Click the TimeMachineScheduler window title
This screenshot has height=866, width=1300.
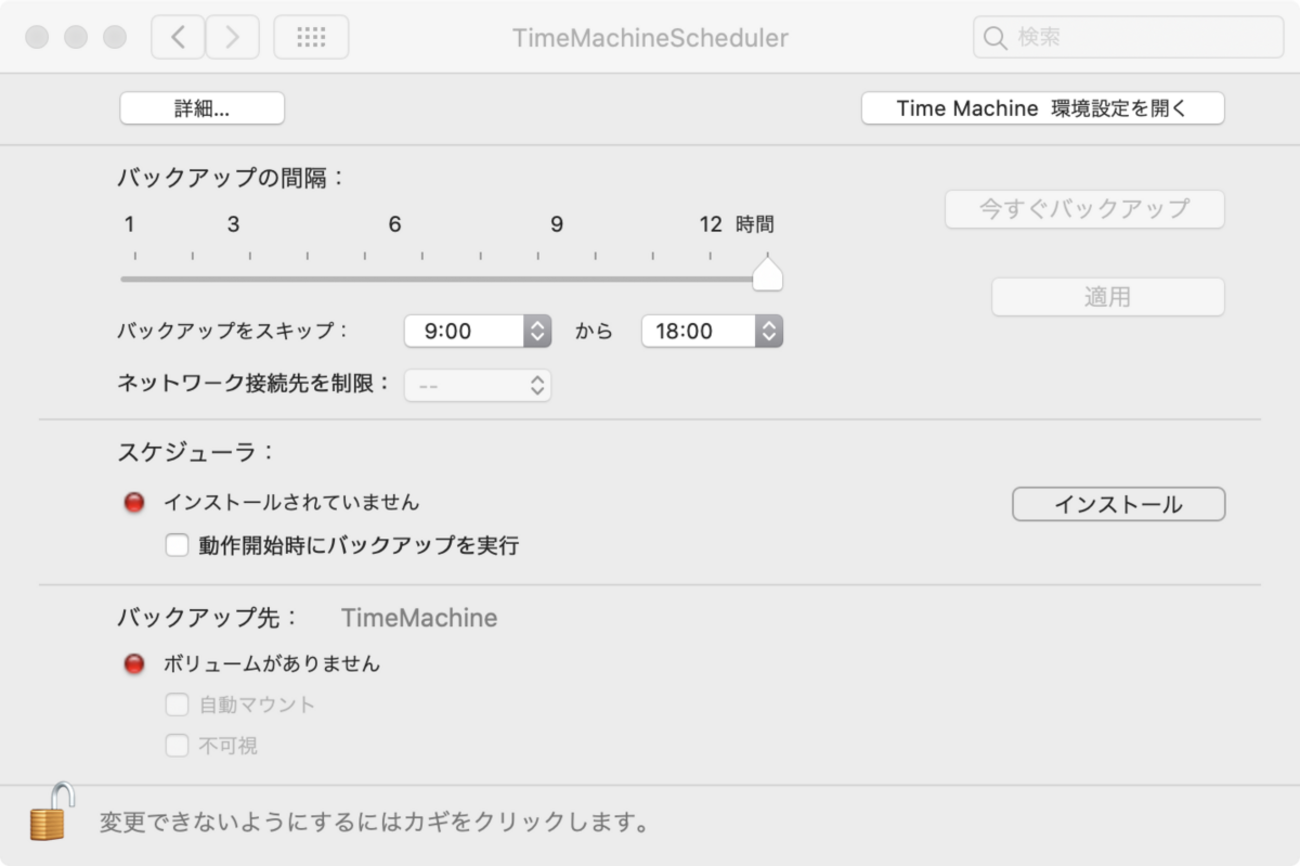[x=650, y=38]
